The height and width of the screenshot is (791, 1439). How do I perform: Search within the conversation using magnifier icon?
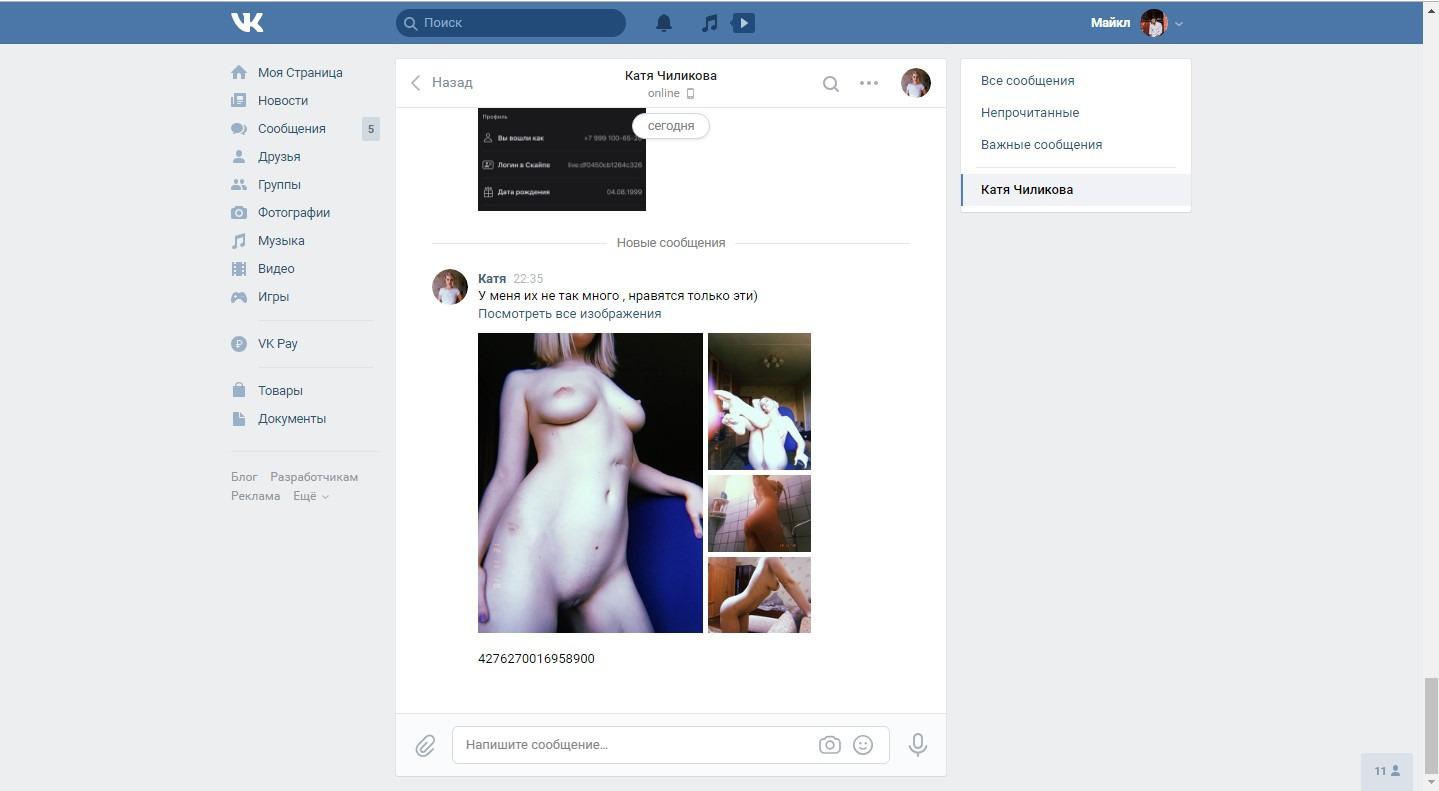click(830, 84)
